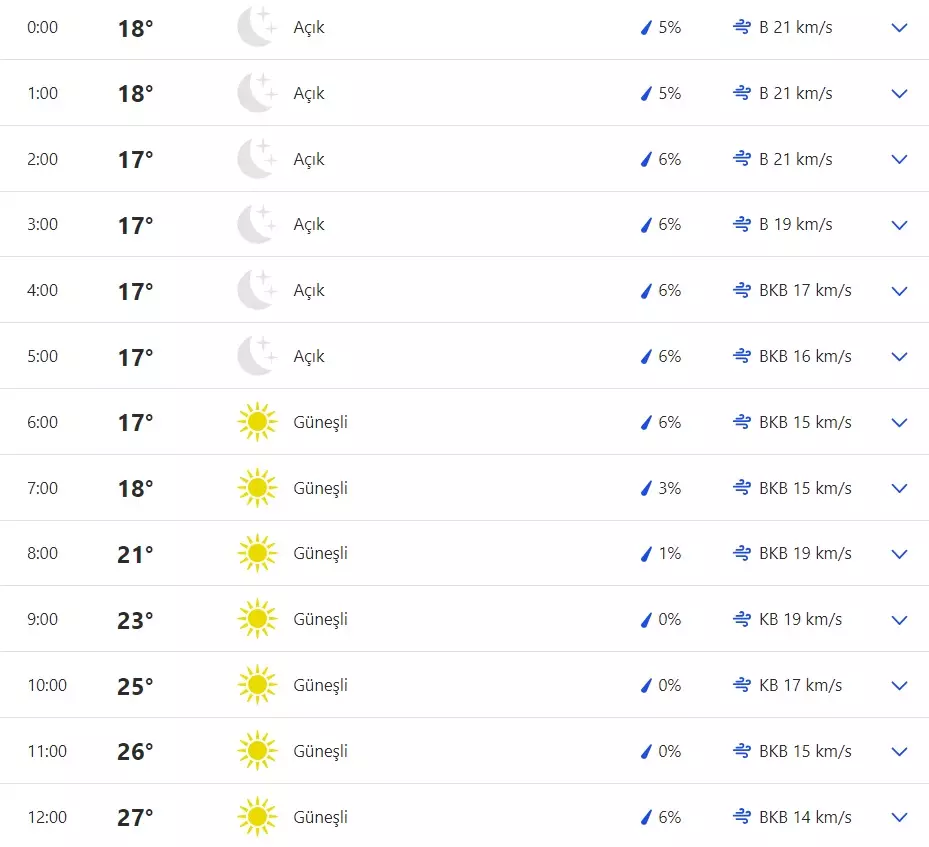Click the raindrop icon in the 11:00 row
929x847 pixels.
tap(646, 752)
